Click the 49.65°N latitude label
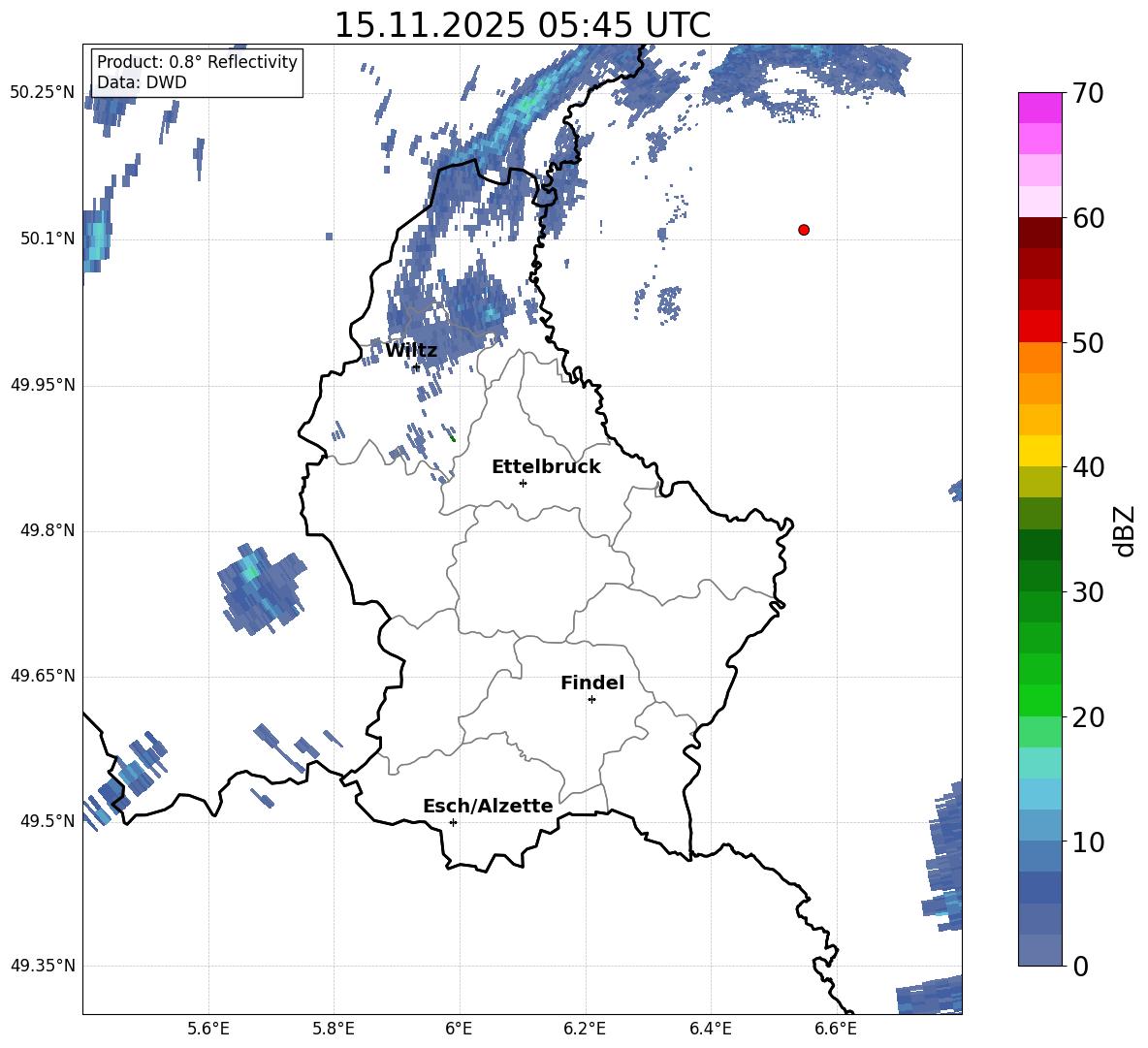The height and width of the screenshot is (1048, 1148). (42, 676)
